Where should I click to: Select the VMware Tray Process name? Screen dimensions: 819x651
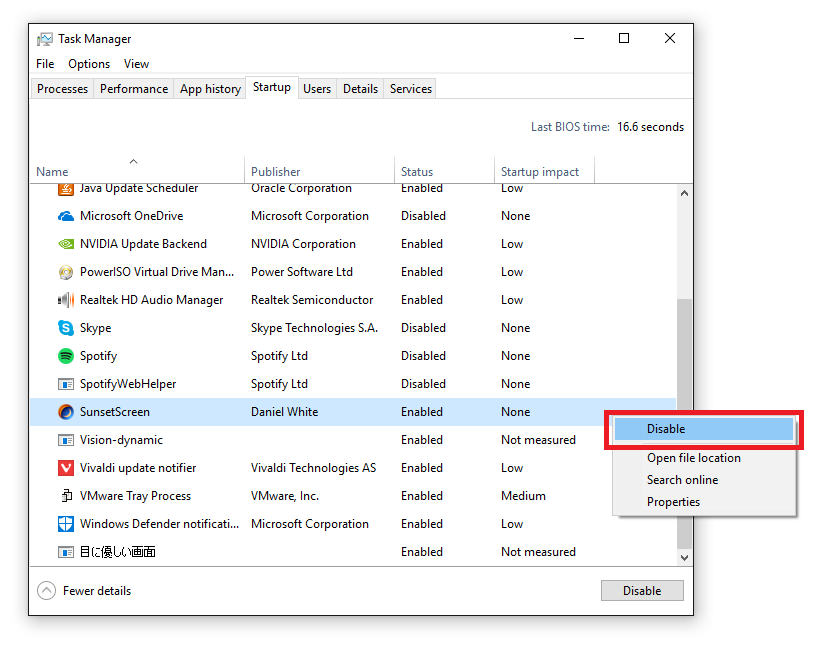click(135, 496)
